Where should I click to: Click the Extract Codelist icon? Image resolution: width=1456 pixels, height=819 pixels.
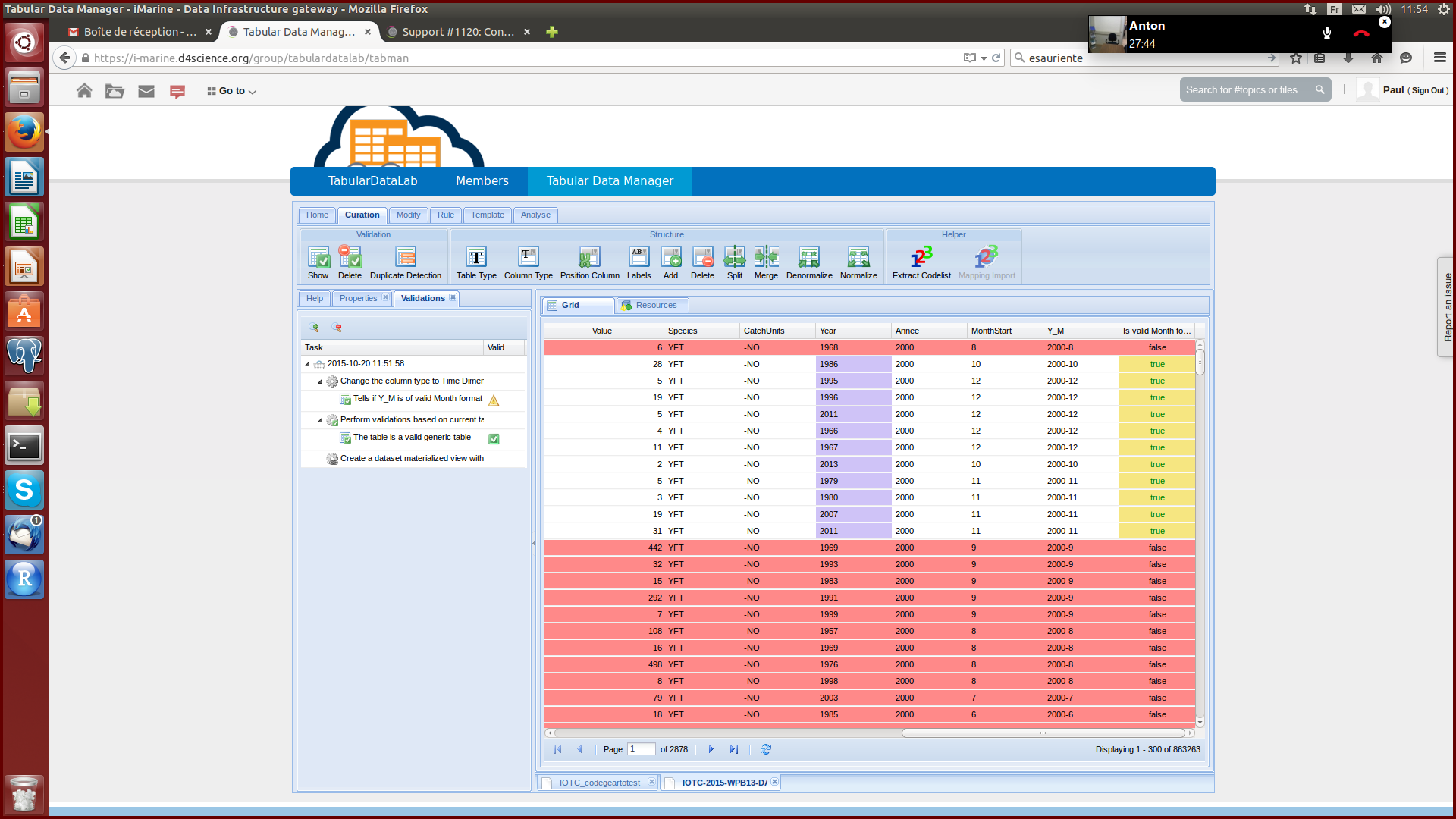point(921,257)
